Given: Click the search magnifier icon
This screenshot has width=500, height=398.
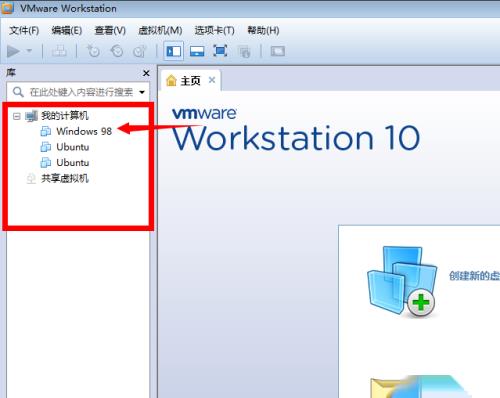Looking at the screenshot, I should click(x=18, y=92).
